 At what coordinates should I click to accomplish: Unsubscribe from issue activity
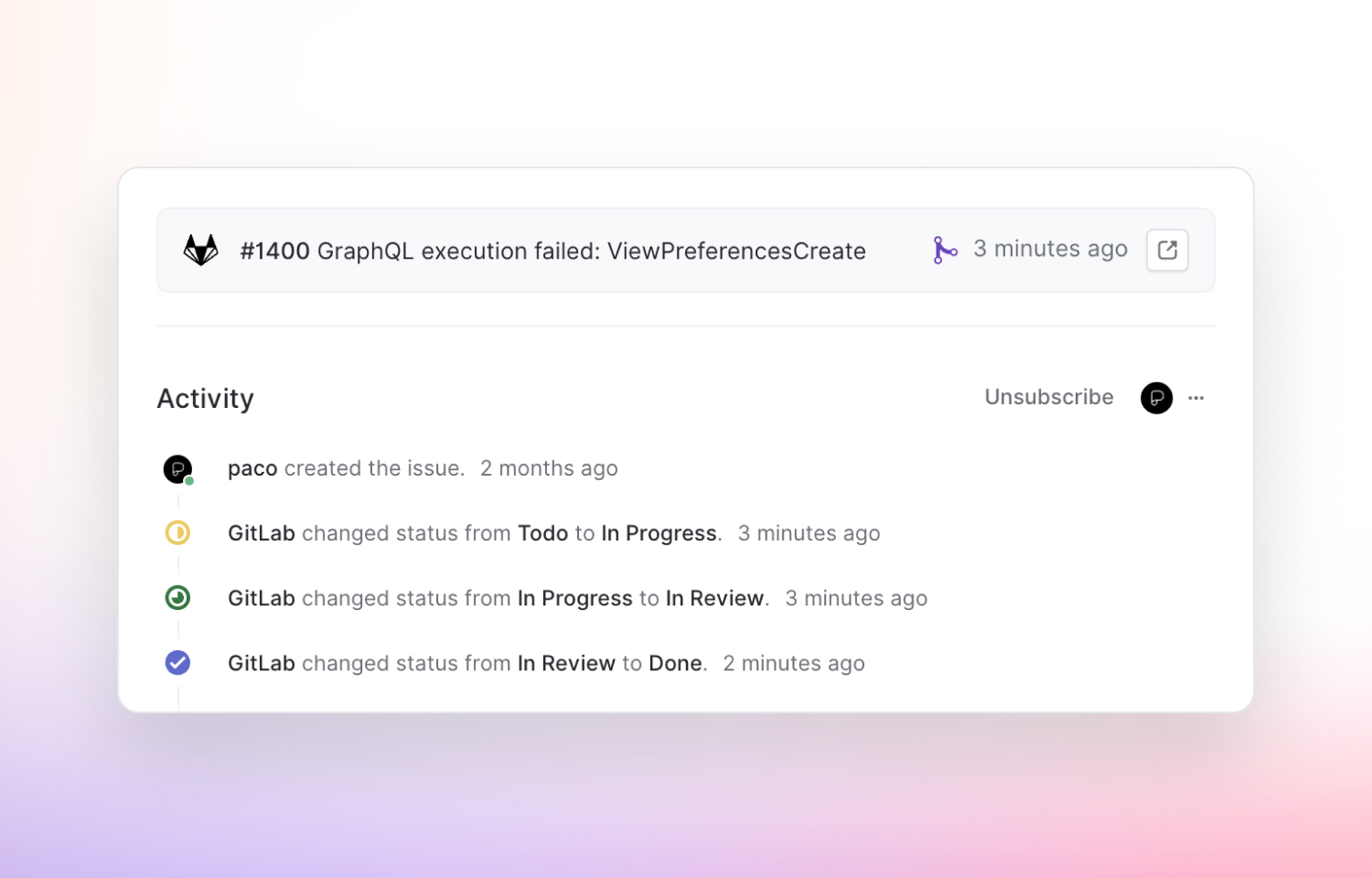(1049, 397)
